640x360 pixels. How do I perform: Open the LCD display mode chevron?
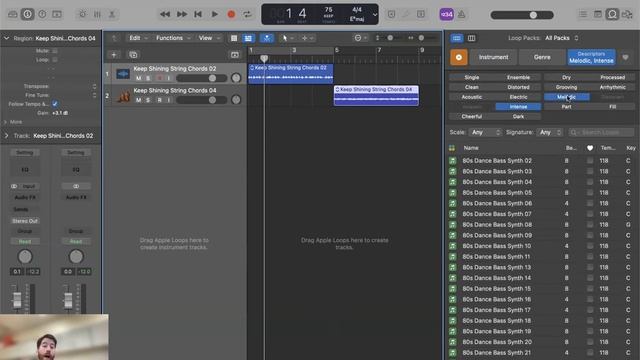pyautogui.click(x=375, y=15)
